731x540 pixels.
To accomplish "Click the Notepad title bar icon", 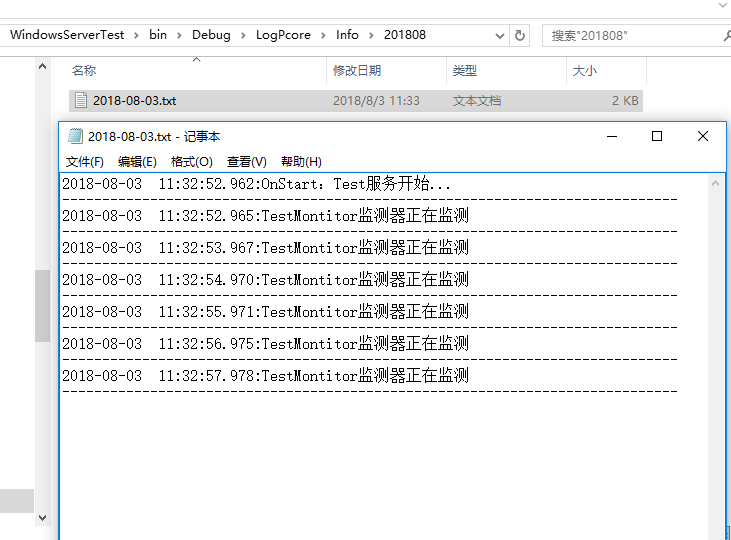I will coord(75,136).
